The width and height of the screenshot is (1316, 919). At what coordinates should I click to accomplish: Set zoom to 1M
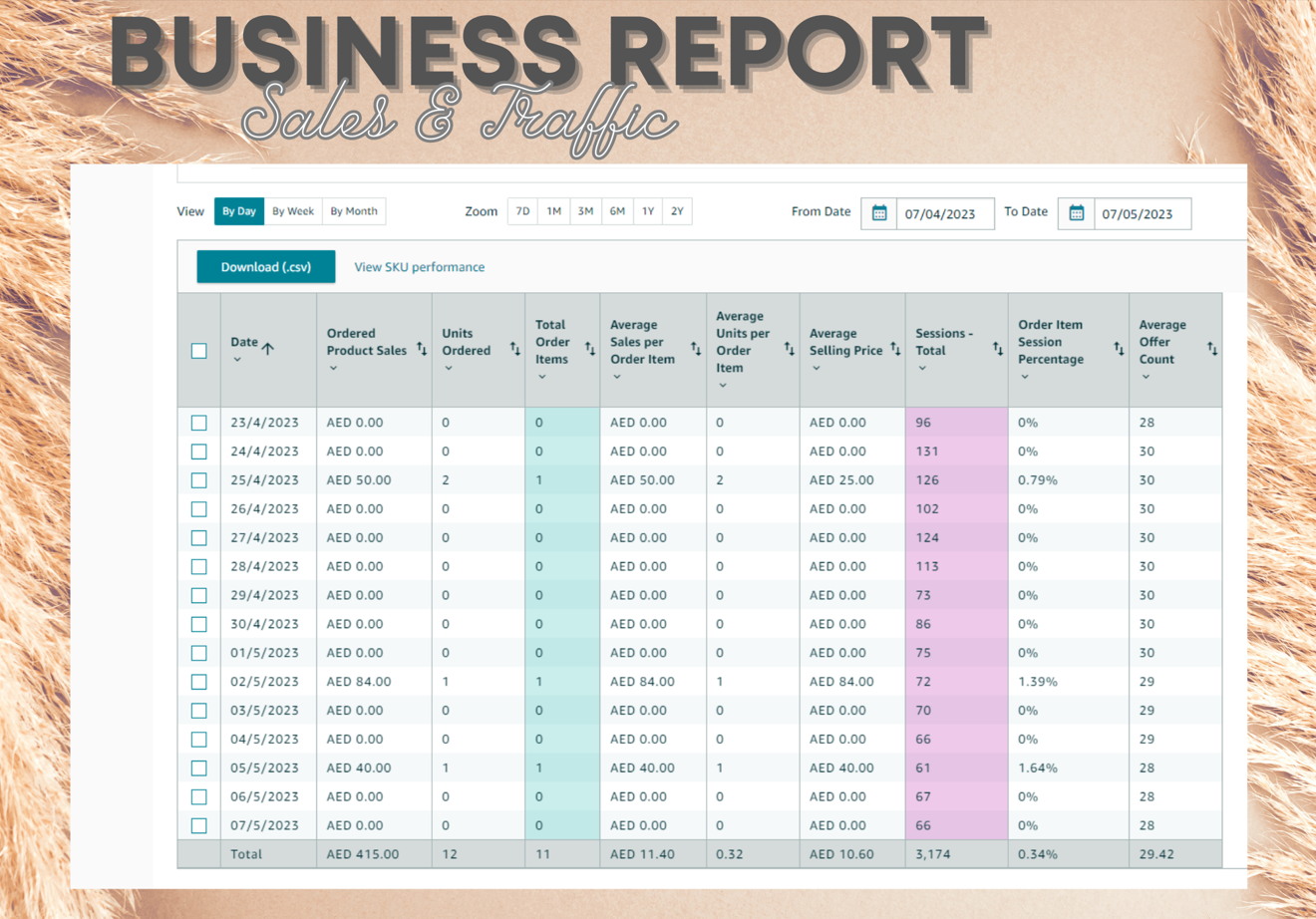point(554,211)
